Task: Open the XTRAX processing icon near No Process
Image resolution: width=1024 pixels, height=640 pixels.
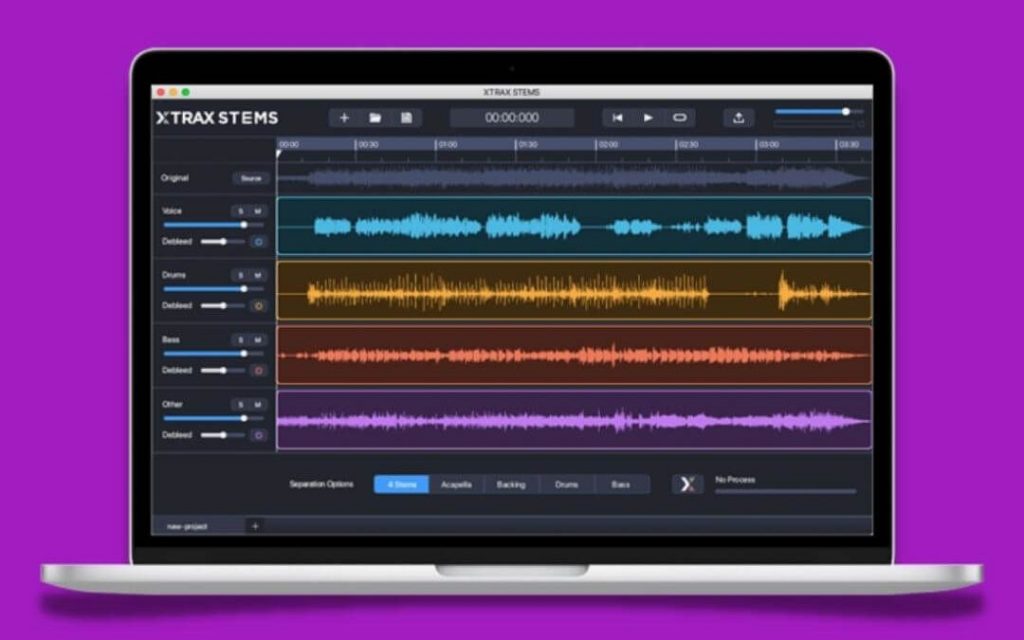Action: [686, 484]
